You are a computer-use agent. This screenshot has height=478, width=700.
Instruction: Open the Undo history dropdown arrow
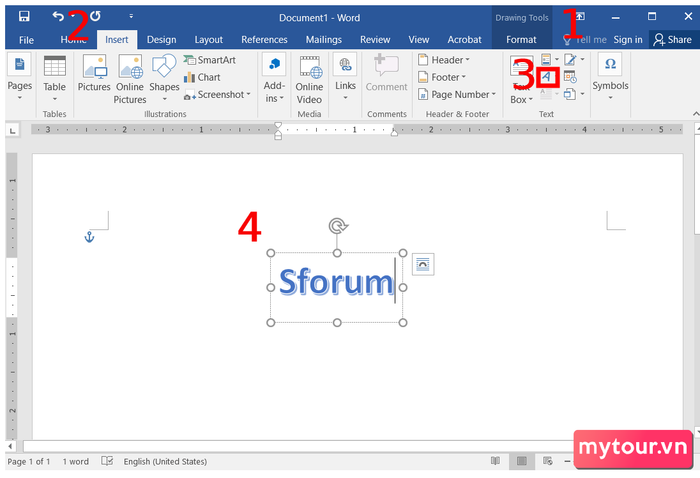[73, 16]
